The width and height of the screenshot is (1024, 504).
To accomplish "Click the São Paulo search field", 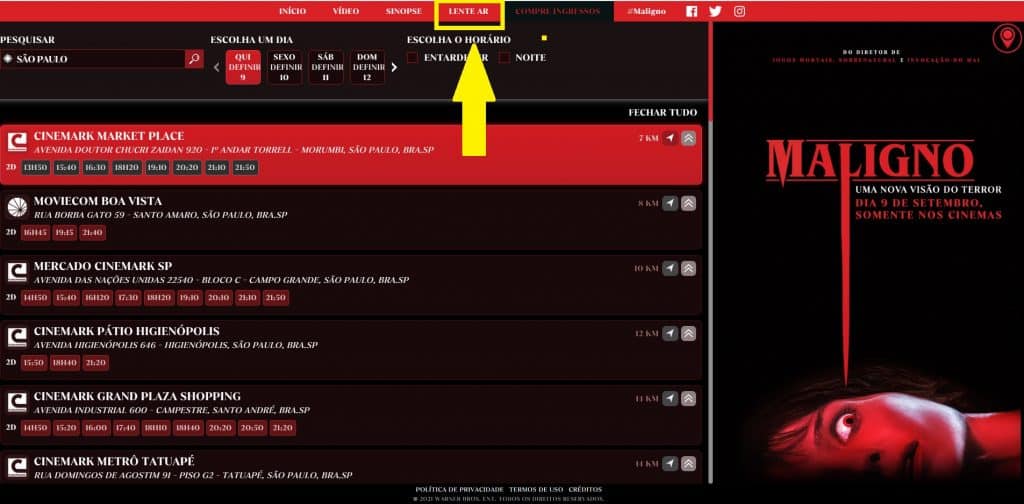I will [93, 59].
